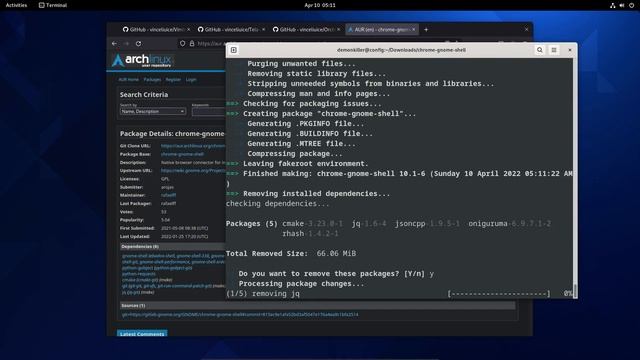Open a new browser tab with plus
This screenshot has width=640, height=360.
[426, 29]
